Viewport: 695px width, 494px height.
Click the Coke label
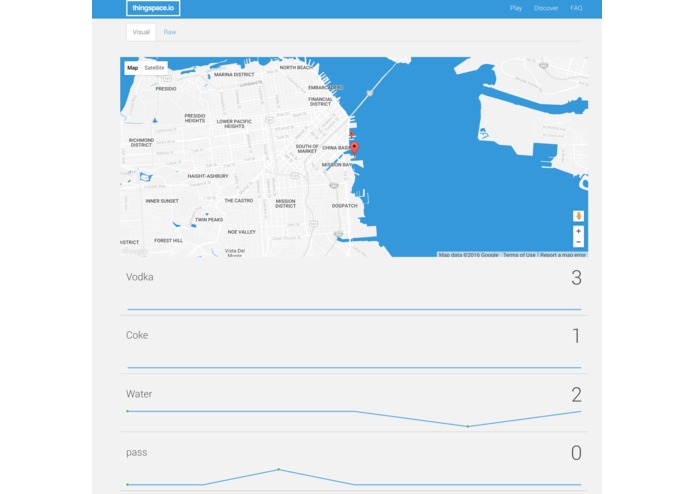pyautogui.click(x=137, y=335)
